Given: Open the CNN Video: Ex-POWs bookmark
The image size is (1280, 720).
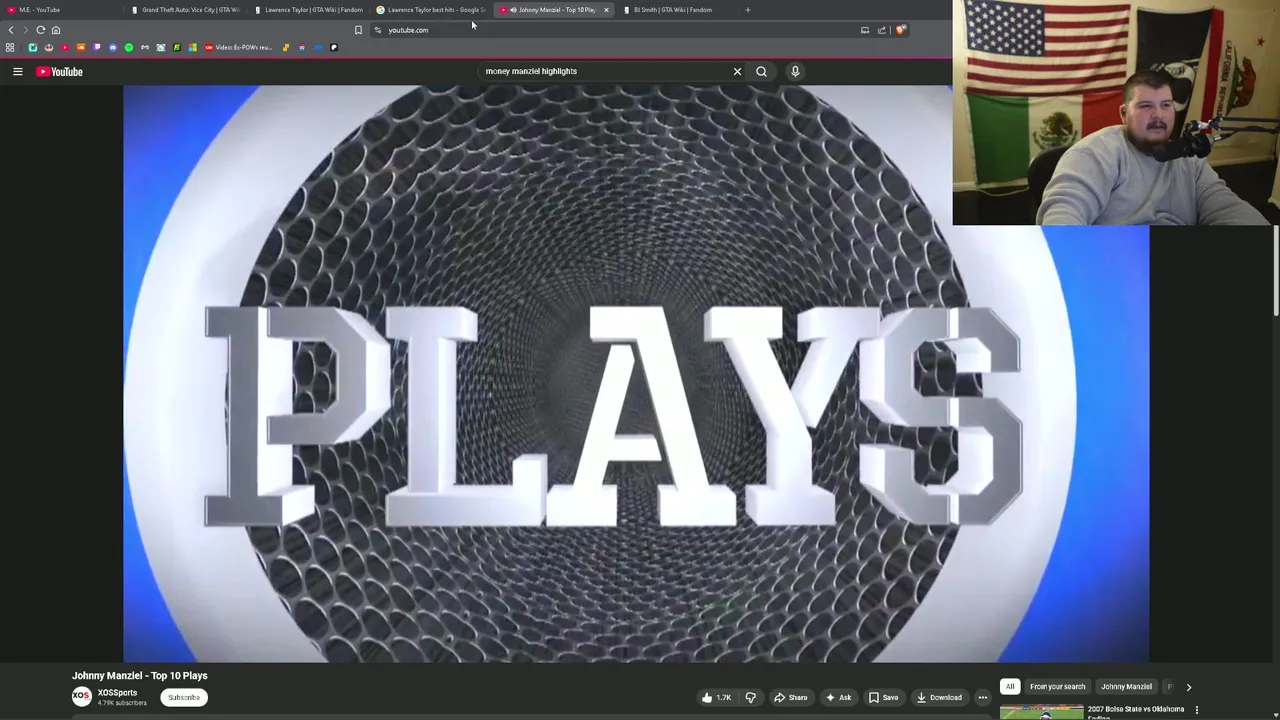Looking at the screenshot, I should 237,47.
